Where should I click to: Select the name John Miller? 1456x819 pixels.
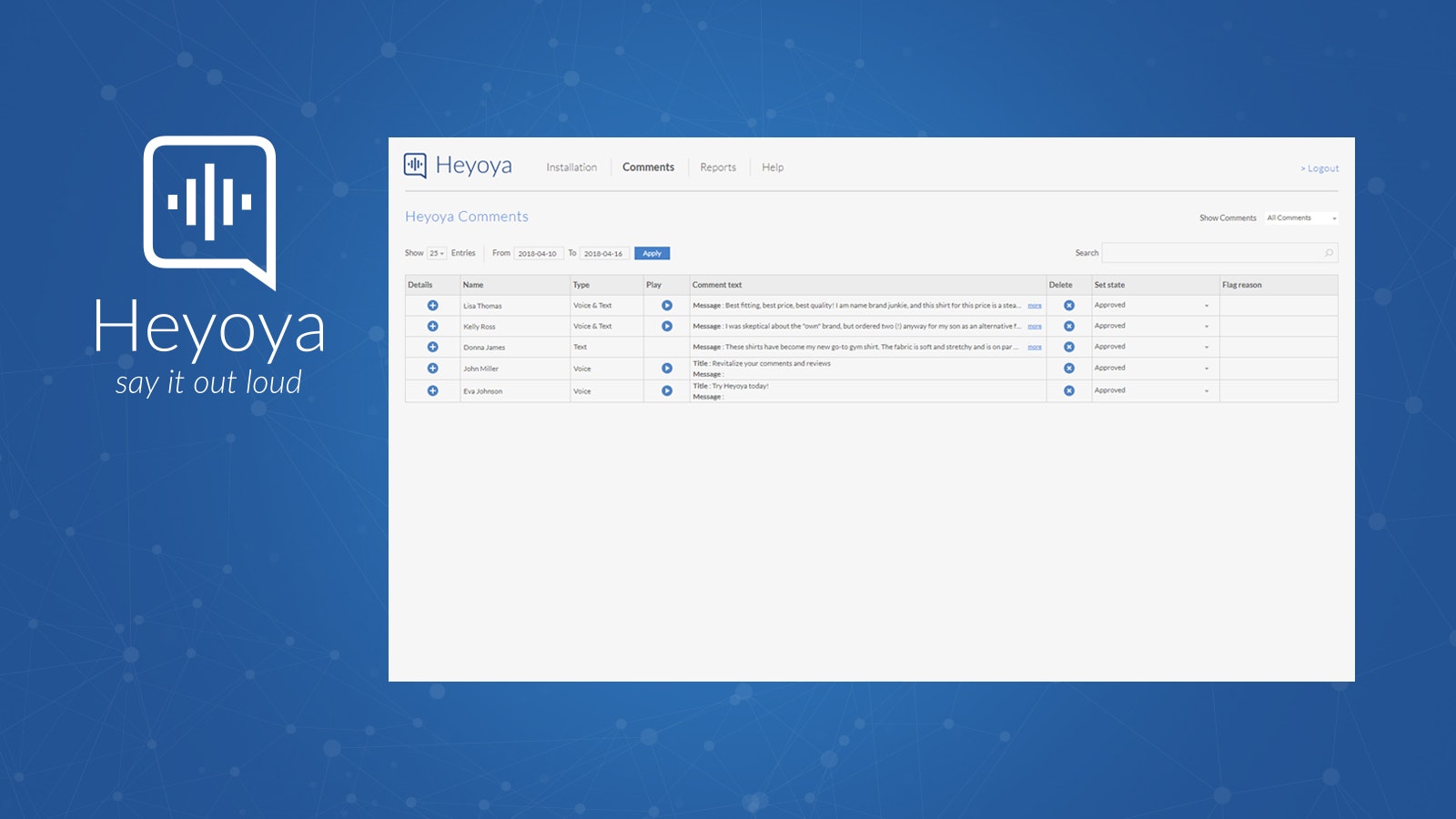(x=480, y=369)
